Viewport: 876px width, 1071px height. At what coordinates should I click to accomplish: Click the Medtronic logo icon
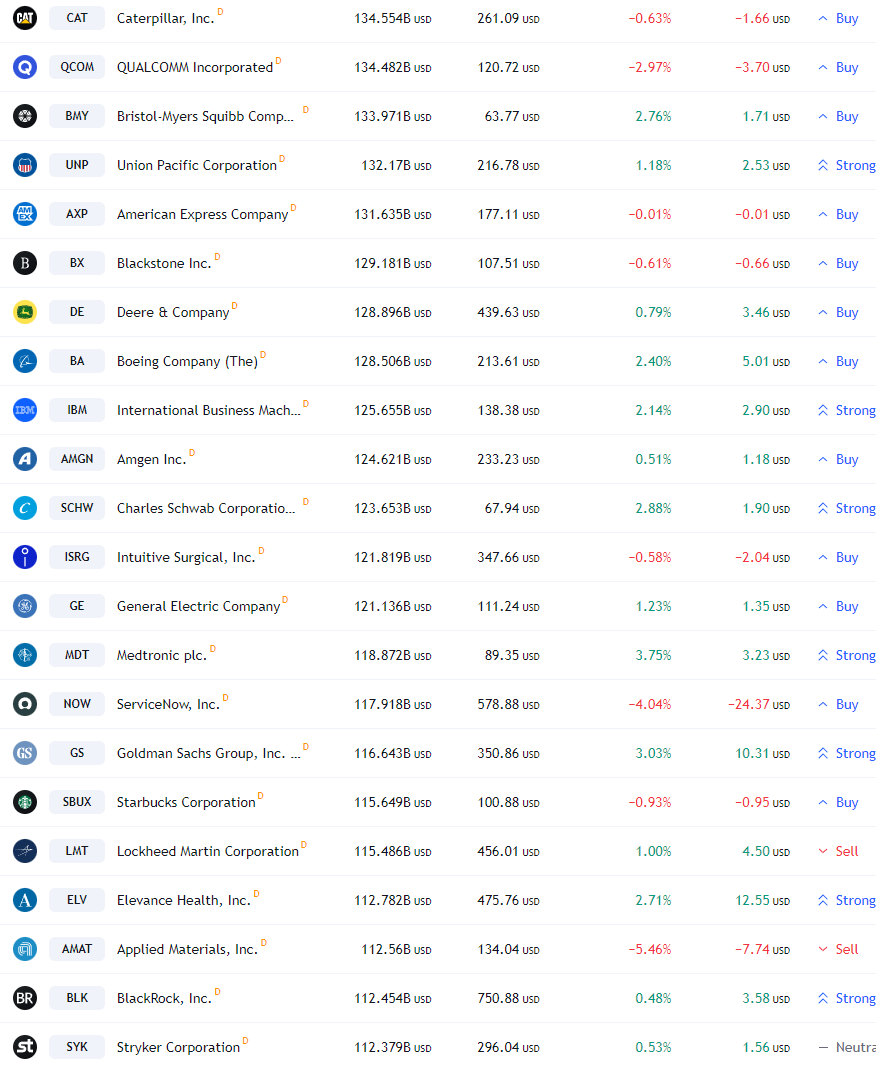tap(25, 655)
